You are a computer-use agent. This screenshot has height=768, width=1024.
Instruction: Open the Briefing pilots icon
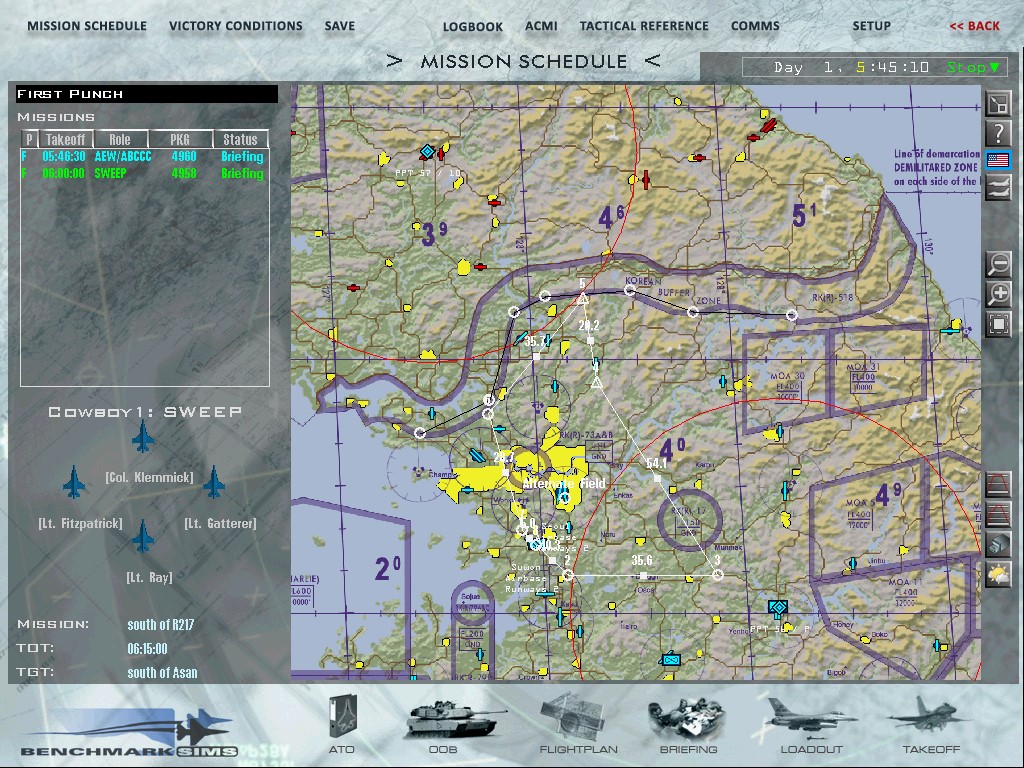point(687,718)
